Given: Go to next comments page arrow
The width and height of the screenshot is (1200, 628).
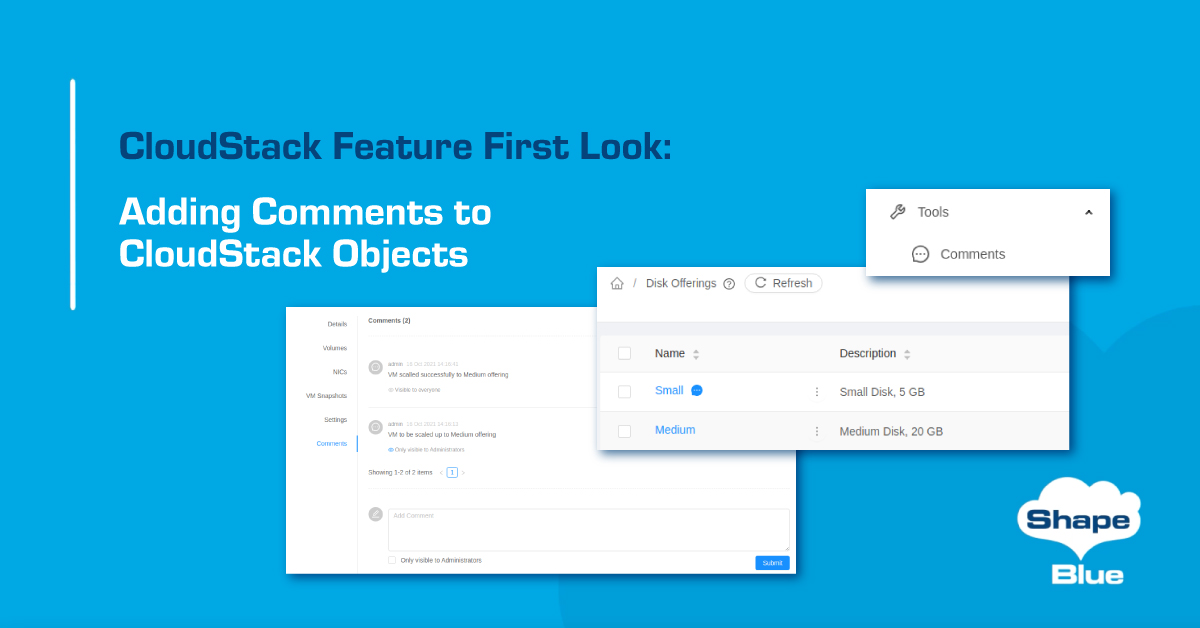Looking at the screenshot, I should (463, 472).
